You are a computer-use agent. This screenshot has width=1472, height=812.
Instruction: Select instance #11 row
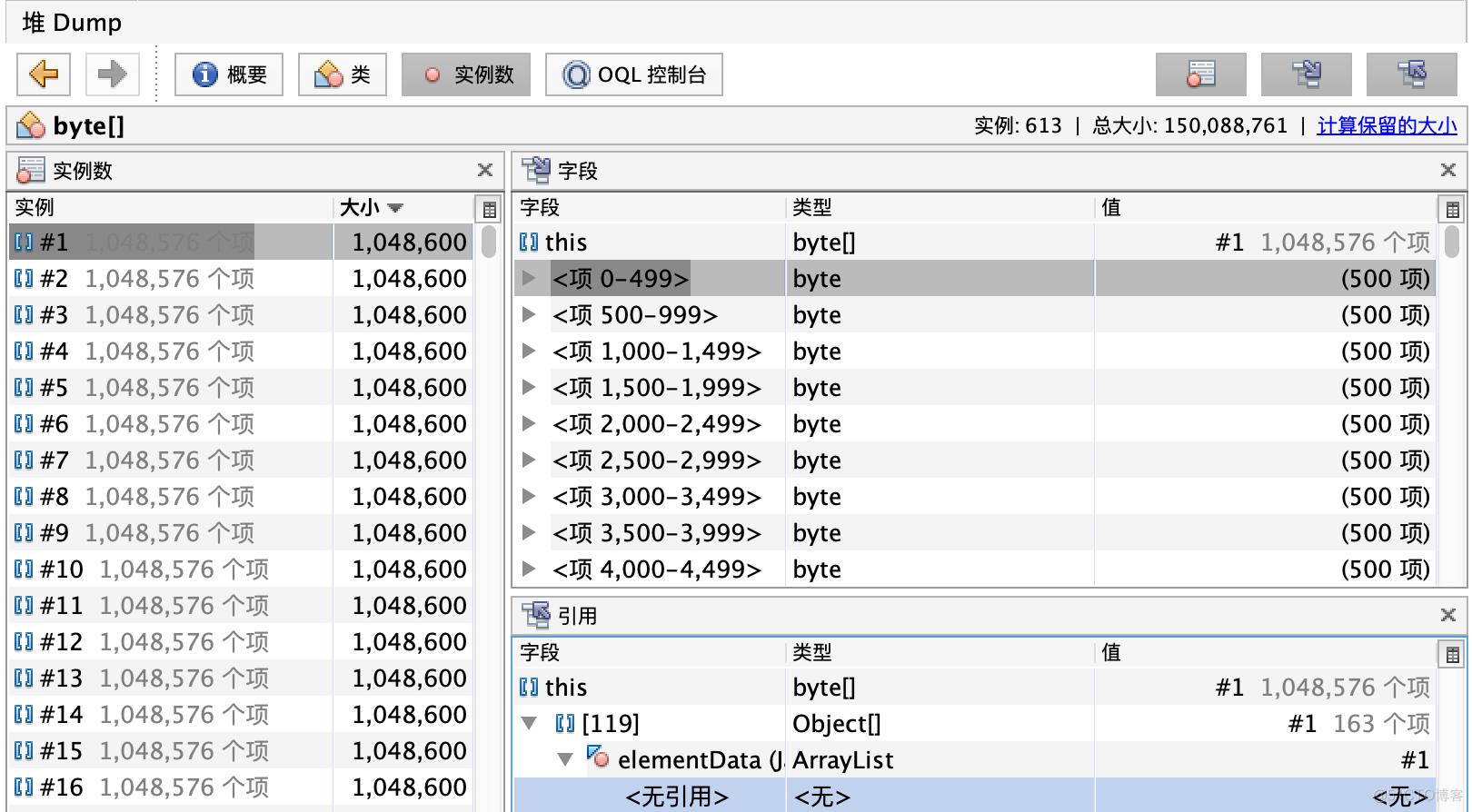[x=241, y=606]
